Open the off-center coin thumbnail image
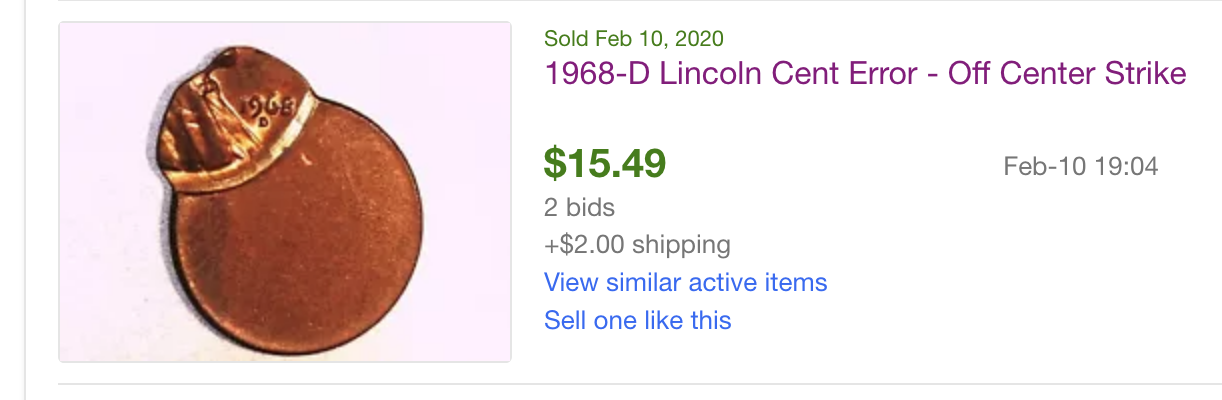The width and height of the screenshot is (1222, 400). point(285,192)
